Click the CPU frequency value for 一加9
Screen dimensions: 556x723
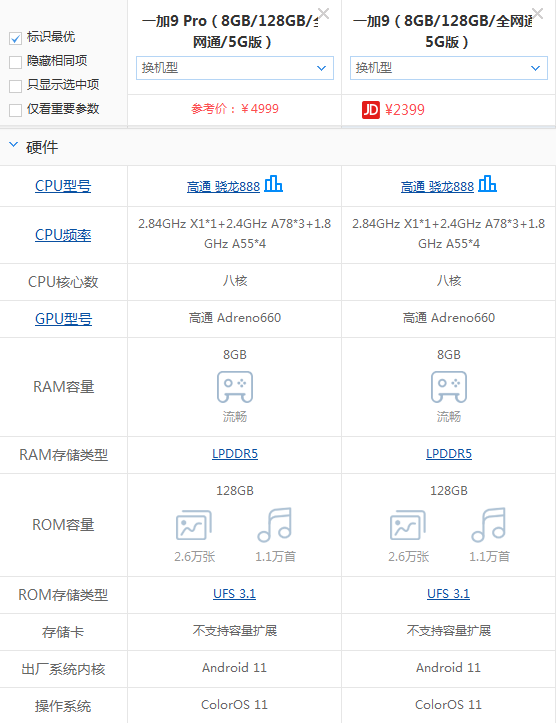449,234
